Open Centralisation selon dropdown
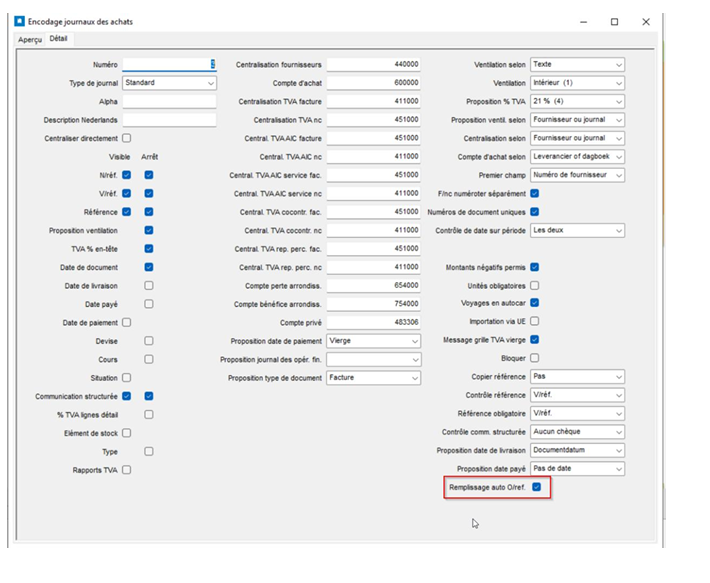 [577, 138]
